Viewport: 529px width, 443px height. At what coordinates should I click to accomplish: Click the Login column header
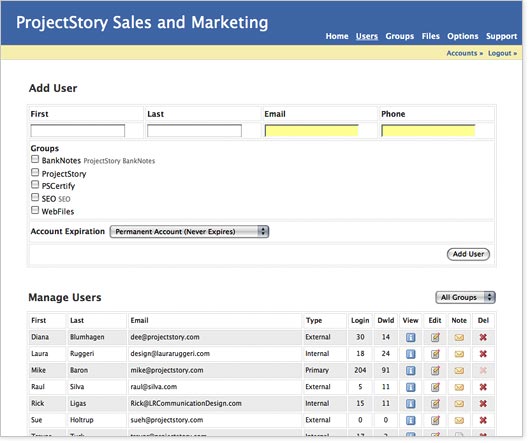point(360,321)
